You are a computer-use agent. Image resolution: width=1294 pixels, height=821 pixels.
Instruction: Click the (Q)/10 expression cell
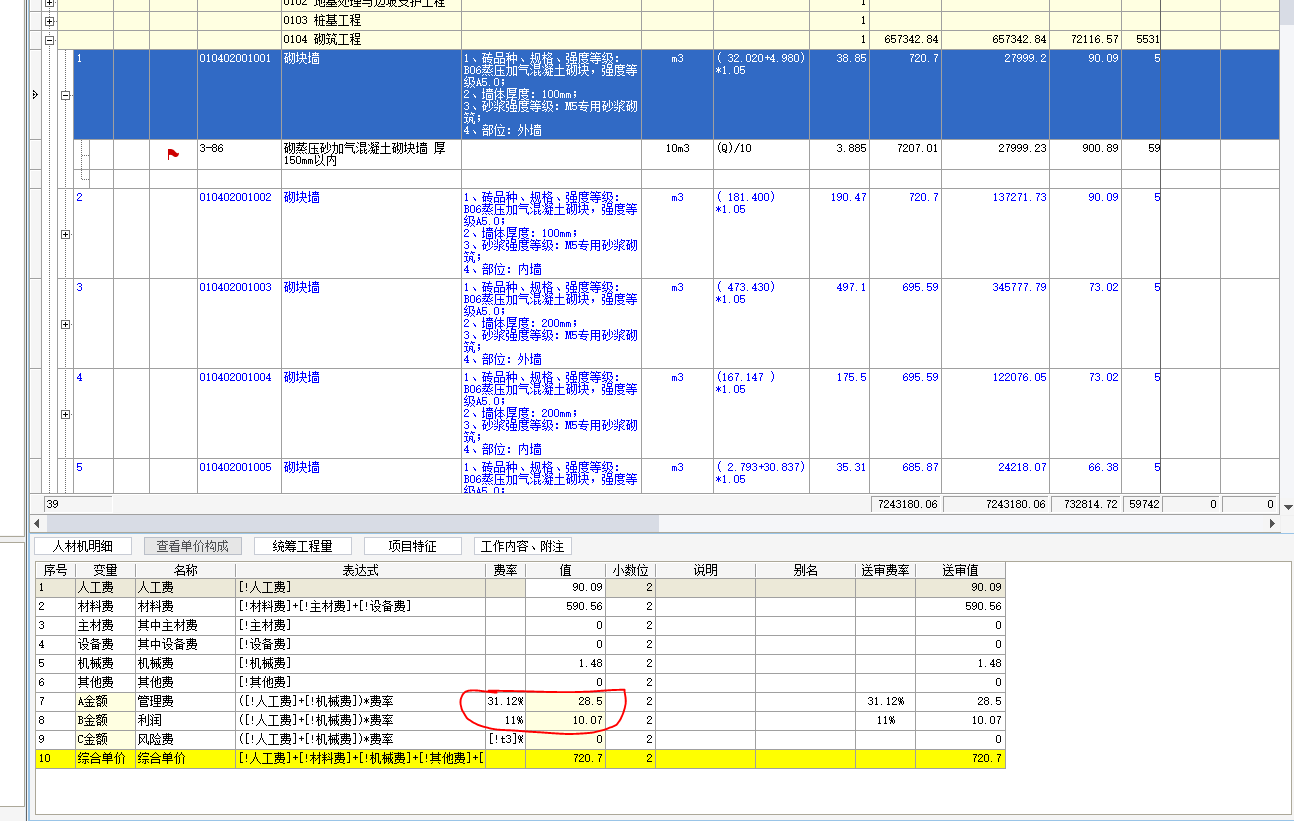point(761,155)
